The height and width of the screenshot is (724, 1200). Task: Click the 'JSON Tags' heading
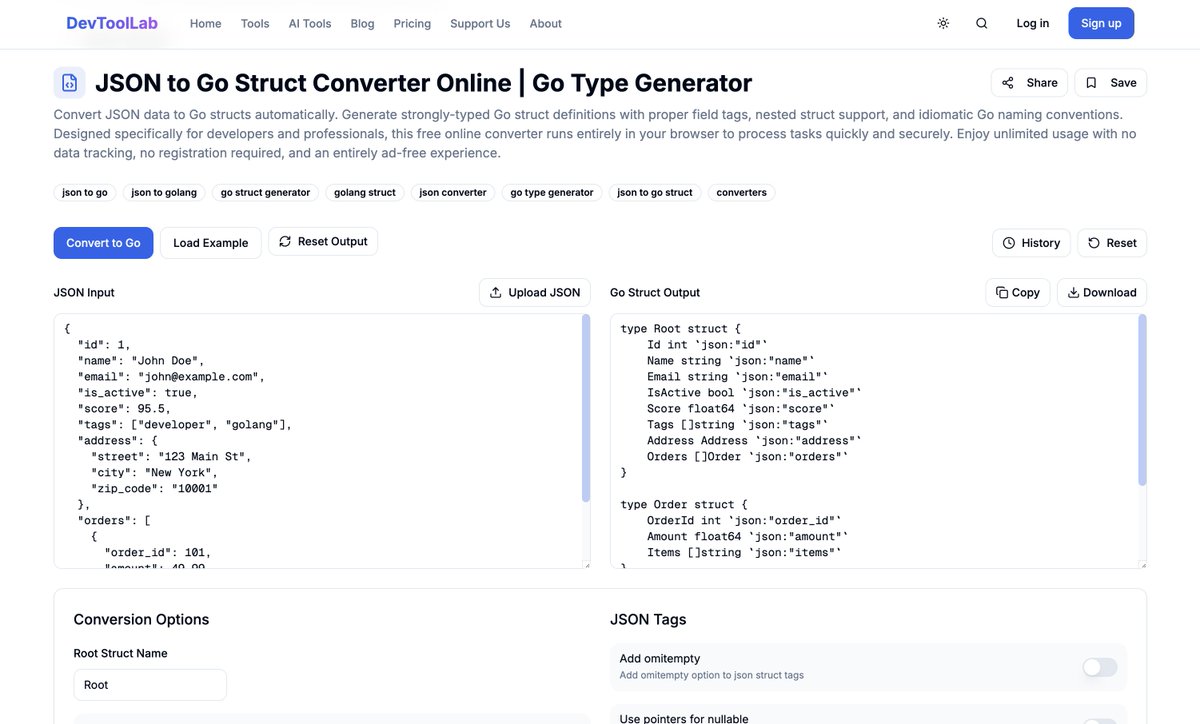pyautogui.click(x=648, y=619)
